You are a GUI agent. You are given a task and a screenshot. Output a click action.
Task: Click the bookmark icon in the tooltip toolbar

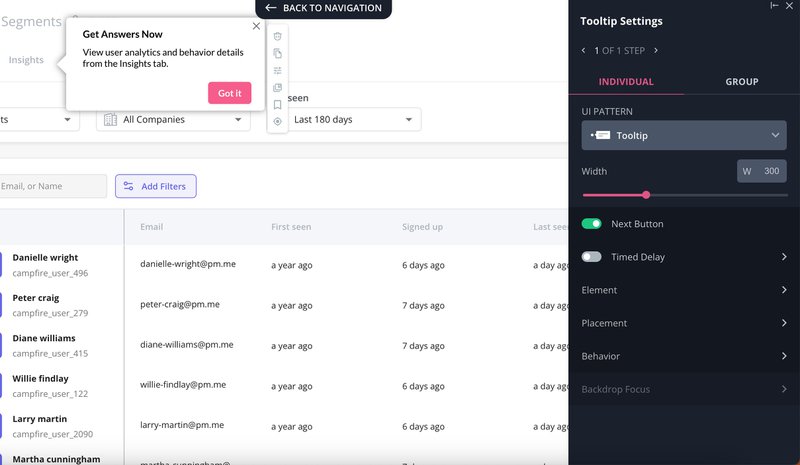coord(278,105)
